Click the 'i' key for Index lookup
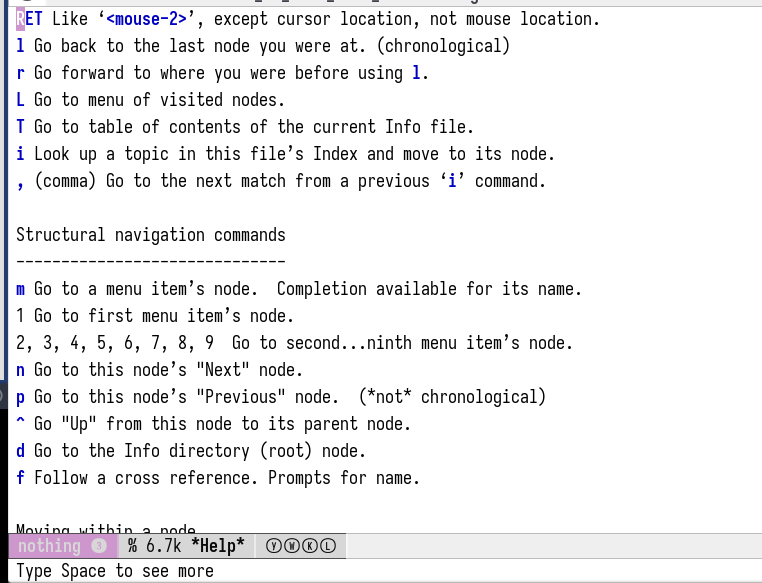This screenshot has width=762, height=583. [x=21, y=154]
